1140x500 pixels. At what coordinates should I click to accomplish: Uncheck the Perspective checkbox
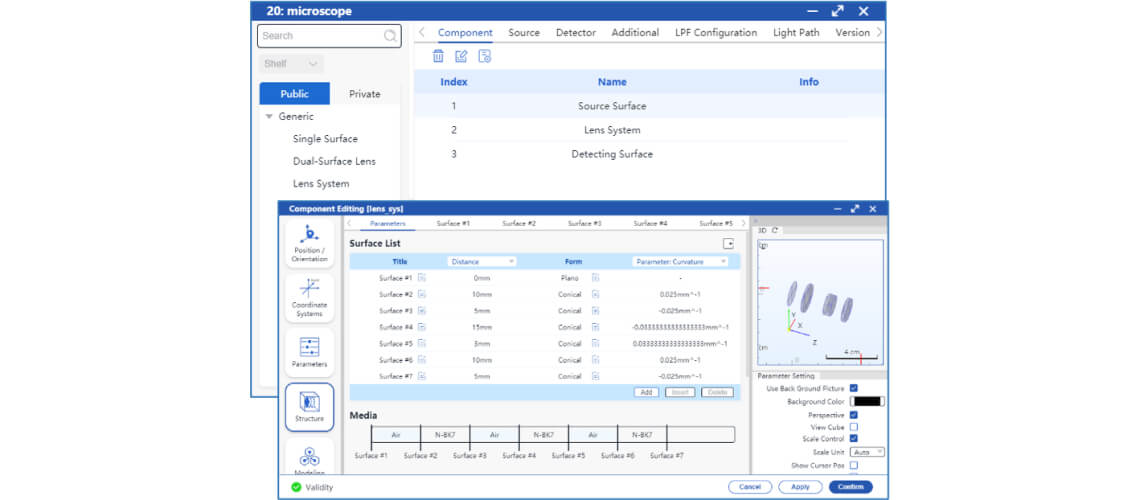853,414
